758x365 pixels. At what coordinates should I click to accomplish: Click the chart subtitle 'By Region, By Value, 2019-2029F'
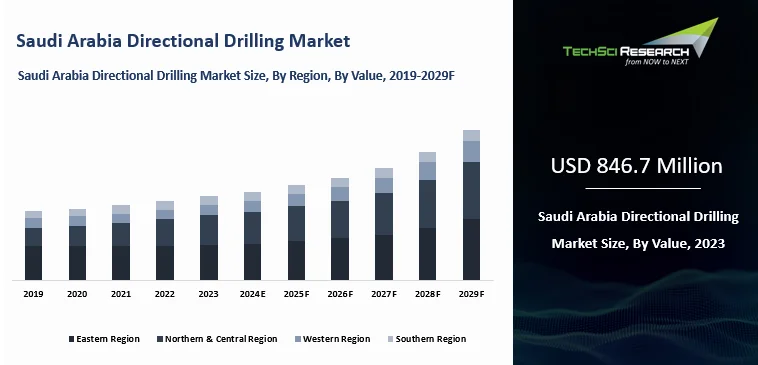pyautogui.click(x=364, y=76)
